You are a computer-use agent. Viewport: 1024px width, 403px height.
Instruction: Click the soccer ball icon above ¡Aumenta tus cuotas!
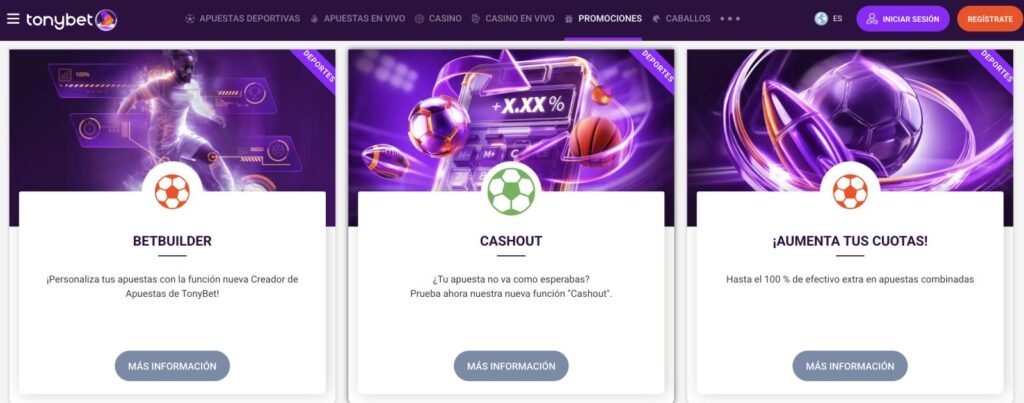[850, 191]
